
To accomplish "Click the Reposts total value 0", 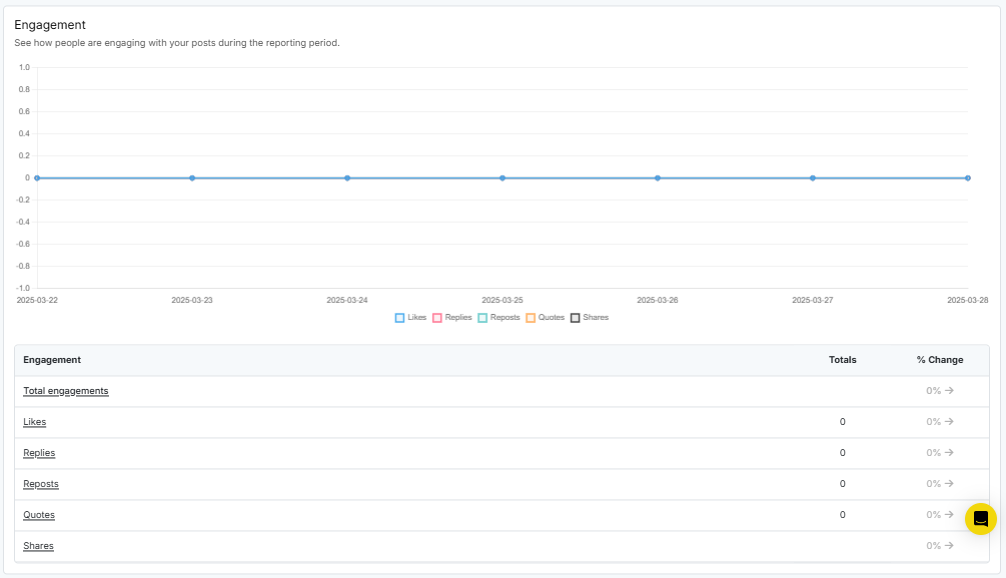I will 842,484.
